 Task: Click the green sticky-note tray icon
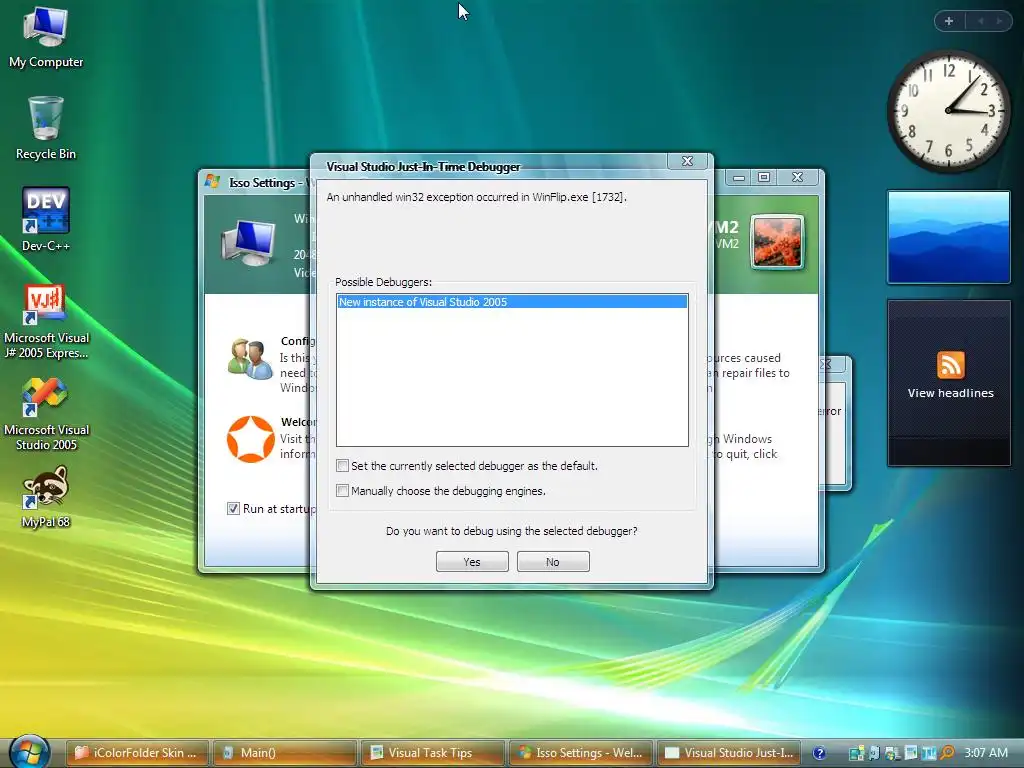tap(856, 753)
